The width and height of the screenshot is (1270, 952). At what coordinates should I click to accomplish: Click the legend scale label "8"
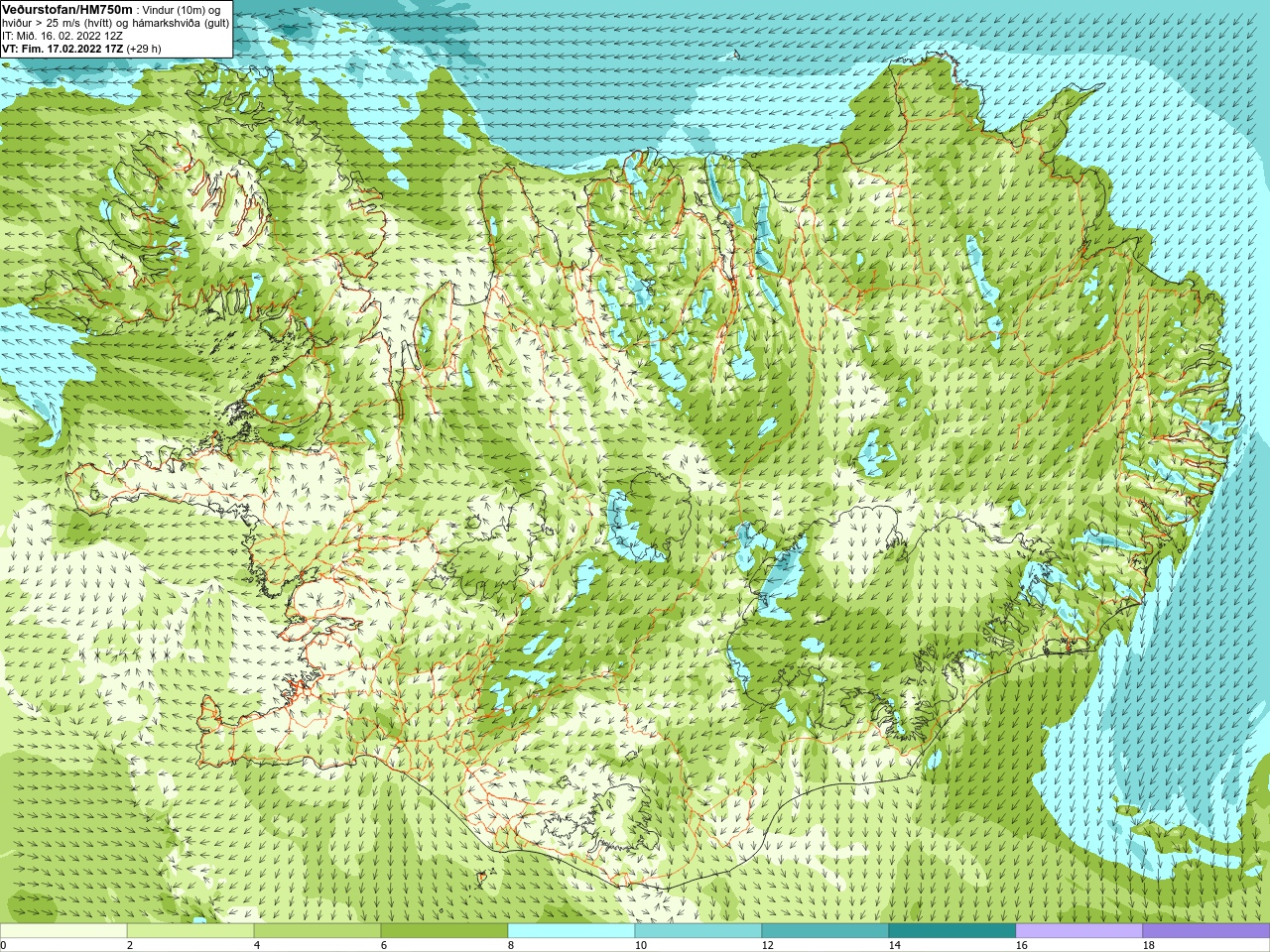(x=511, y=945)
